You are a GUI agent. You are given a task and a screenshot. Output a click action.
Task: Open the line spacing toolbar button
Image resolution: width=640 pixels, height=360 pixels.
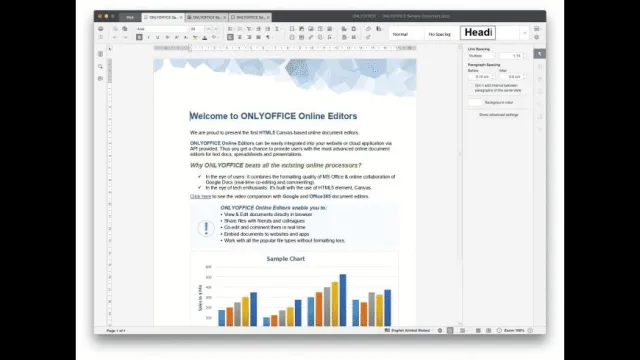(x=277, y=29)
